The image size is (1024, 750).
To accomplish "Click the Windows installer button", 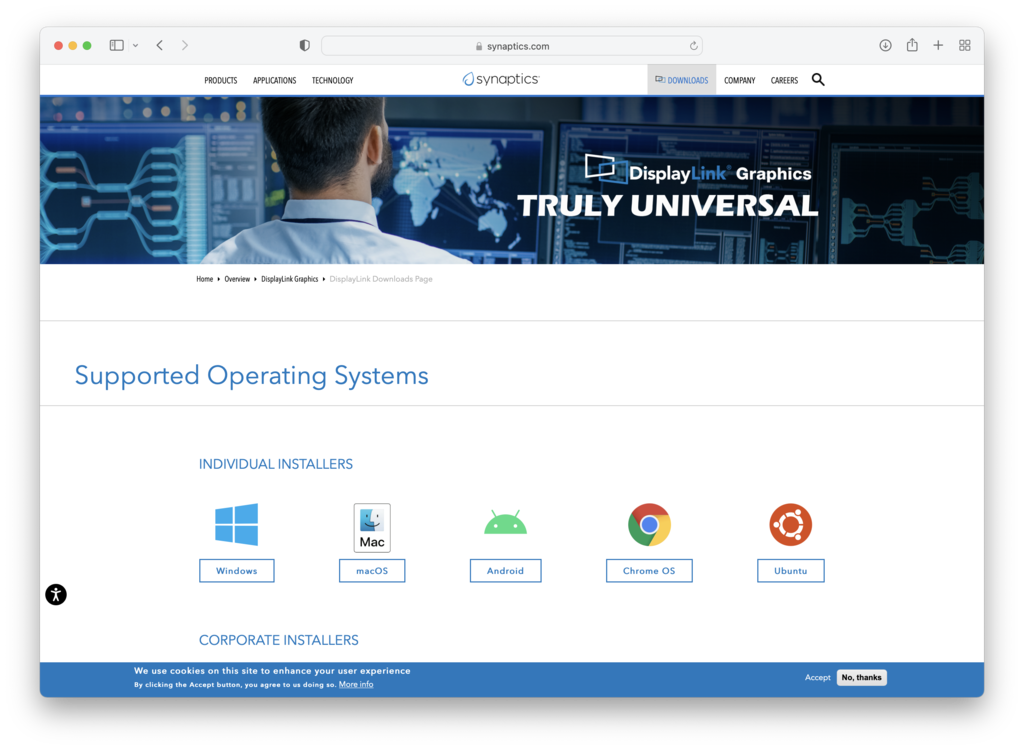I will tap(236, 570).
